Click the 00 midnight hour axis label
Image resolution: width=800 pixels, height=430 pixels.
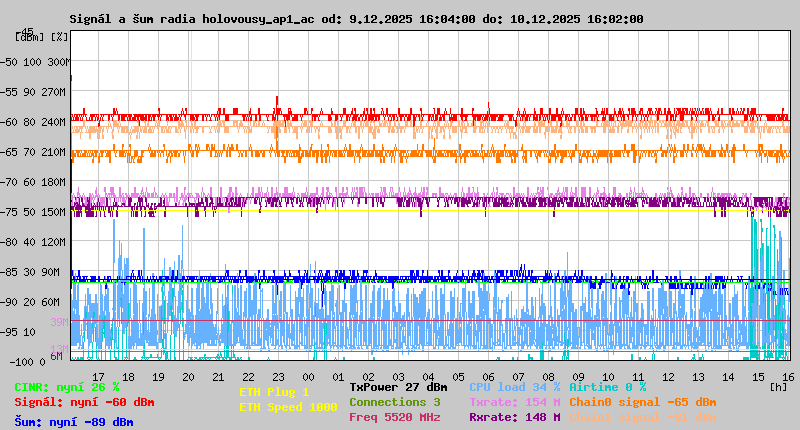click(309, 377)
